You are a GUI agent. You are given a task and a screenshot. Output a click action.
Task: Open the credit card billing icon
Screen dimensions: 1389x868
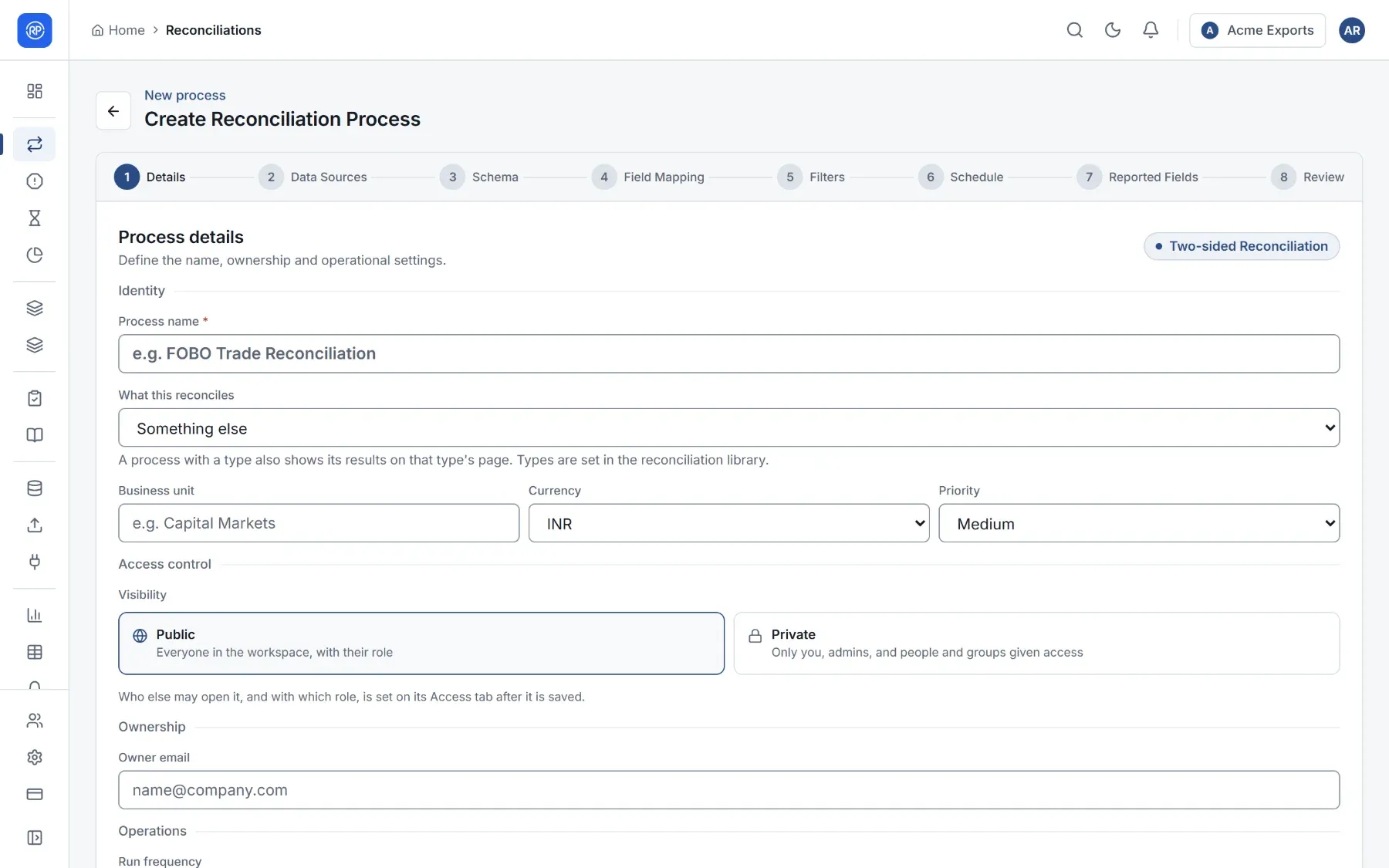pos(35,795)
